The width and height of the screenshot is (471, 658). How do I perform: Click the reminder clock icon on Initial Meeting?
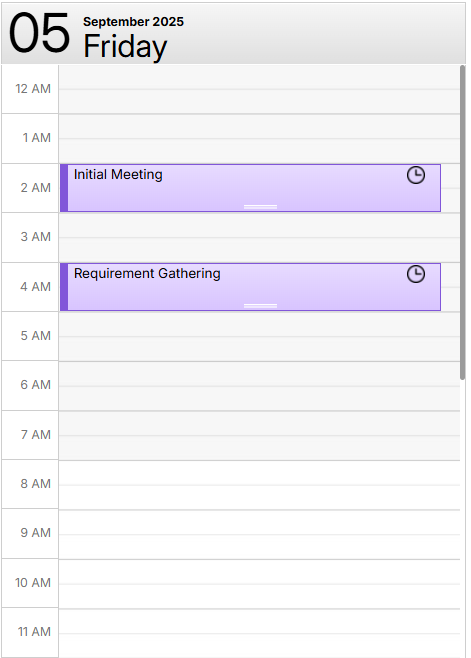(416, 175)
